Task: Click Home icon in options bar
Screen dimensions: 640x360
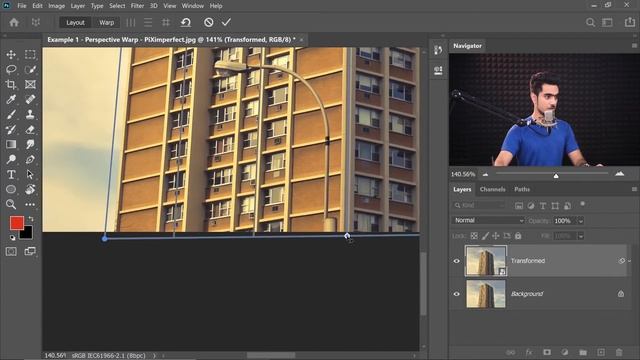Action: click(14, 22)
